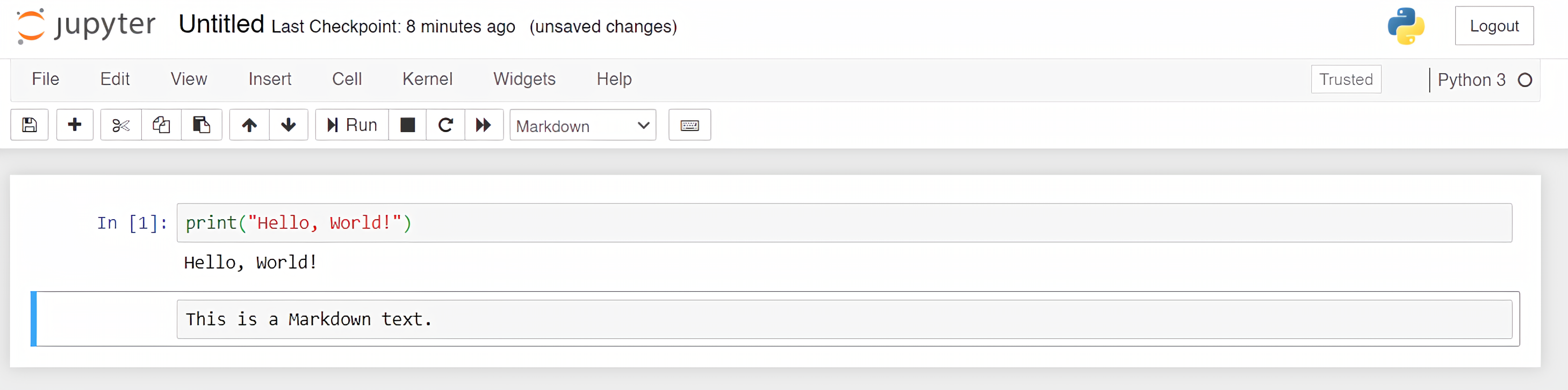Copy the selected cell with copy icon

coord(161,125)
